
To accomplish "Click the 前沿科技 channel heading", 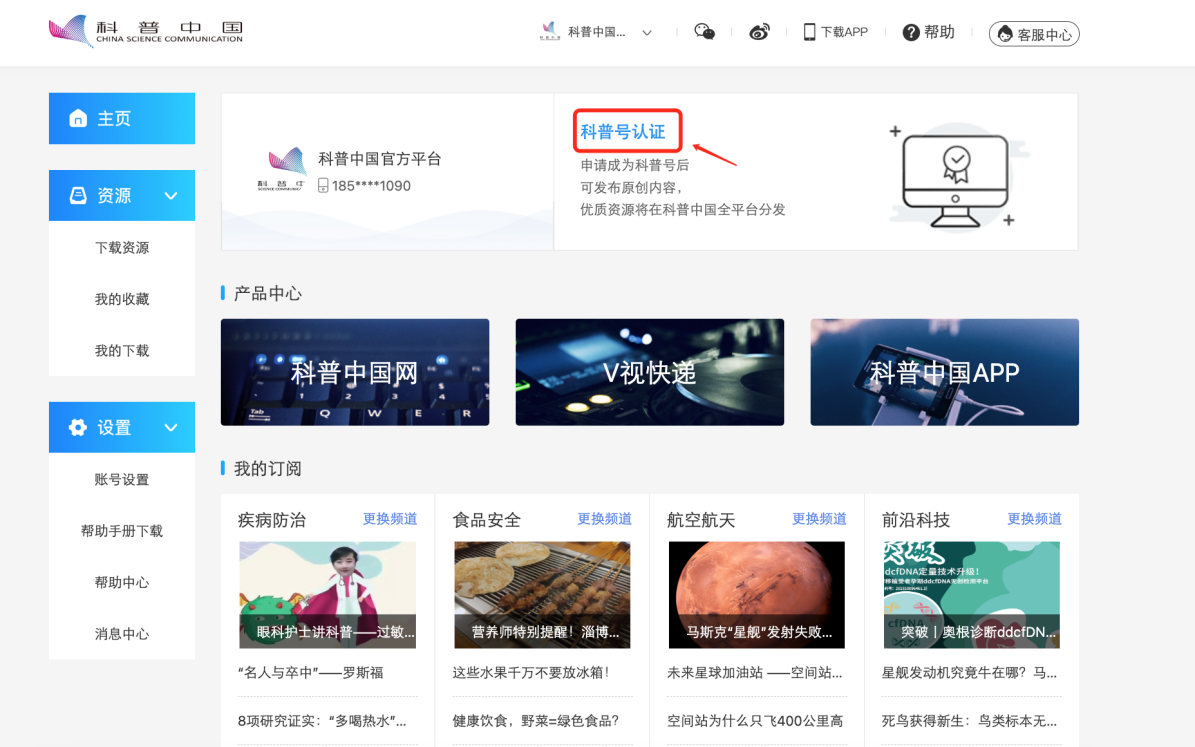I will (916, 520).
